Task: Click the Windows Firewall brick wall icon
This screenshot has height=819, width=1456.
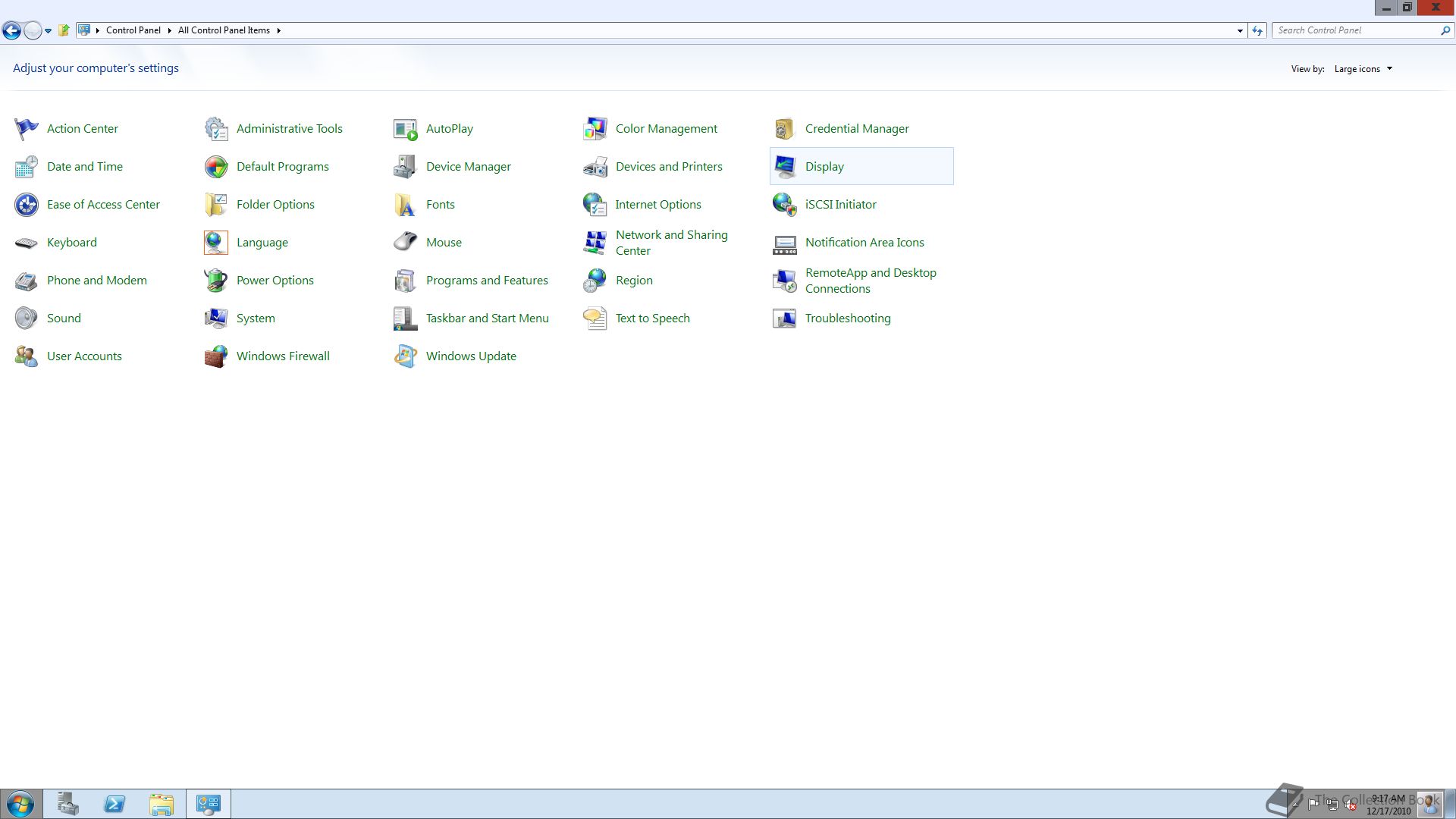Action: pyautogui.click(x=216, y=356)
